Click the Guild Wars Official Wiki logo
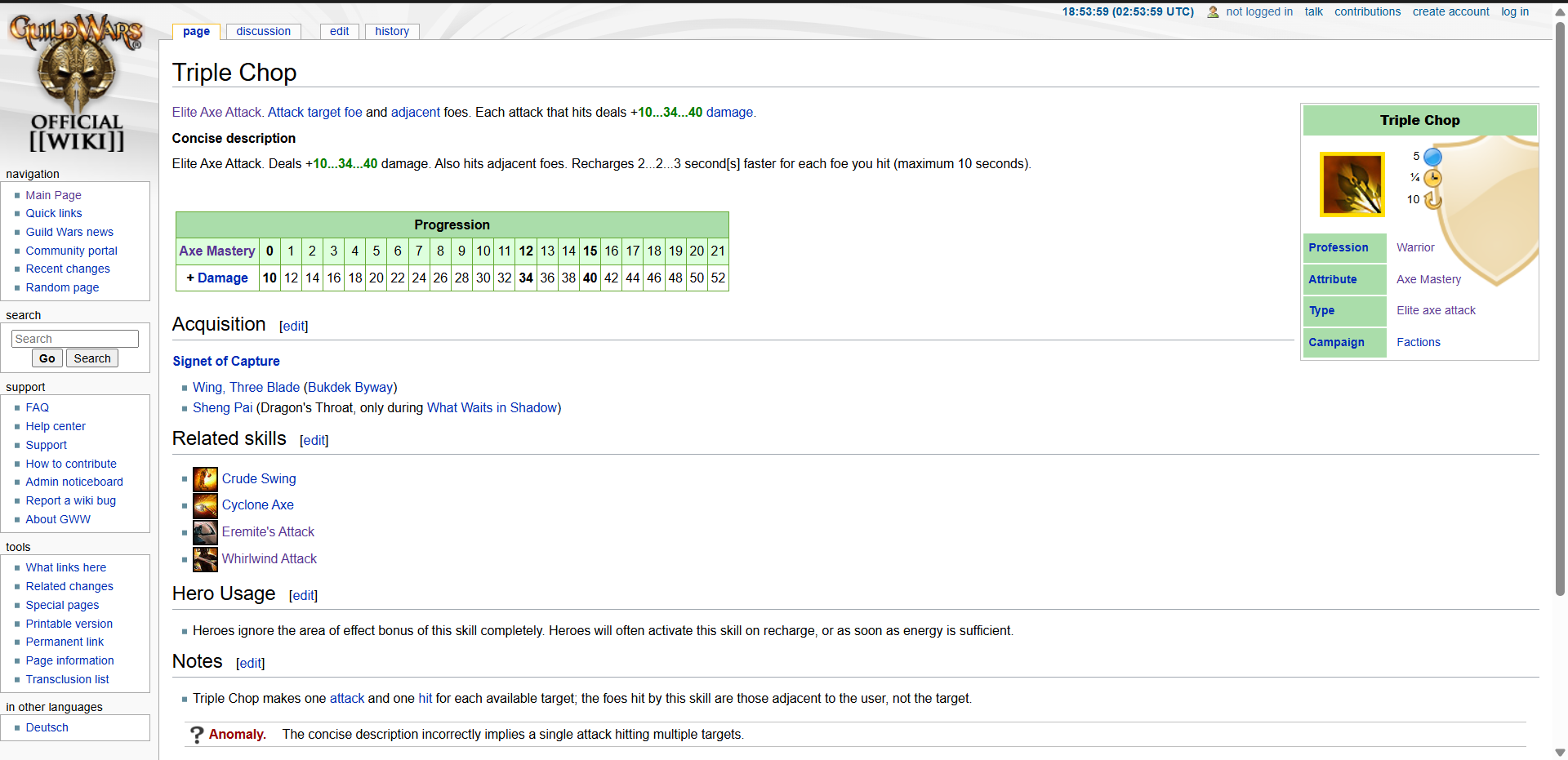 click(x=76, y=82)
